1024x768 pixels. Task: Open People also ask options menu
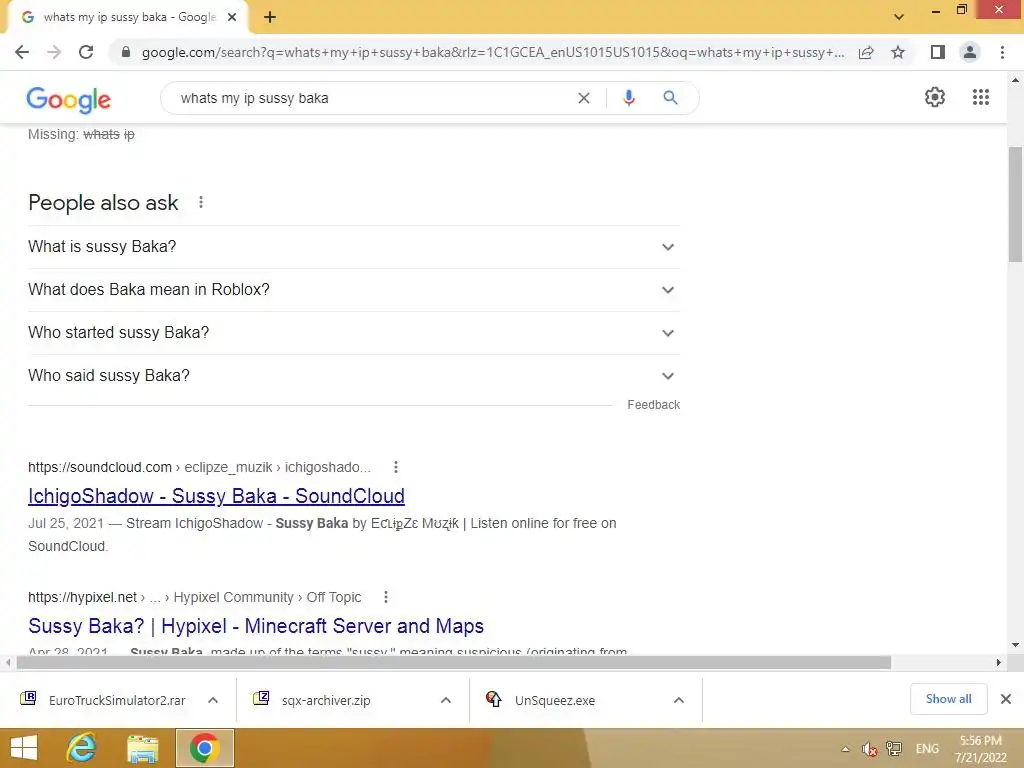[201, 202]
